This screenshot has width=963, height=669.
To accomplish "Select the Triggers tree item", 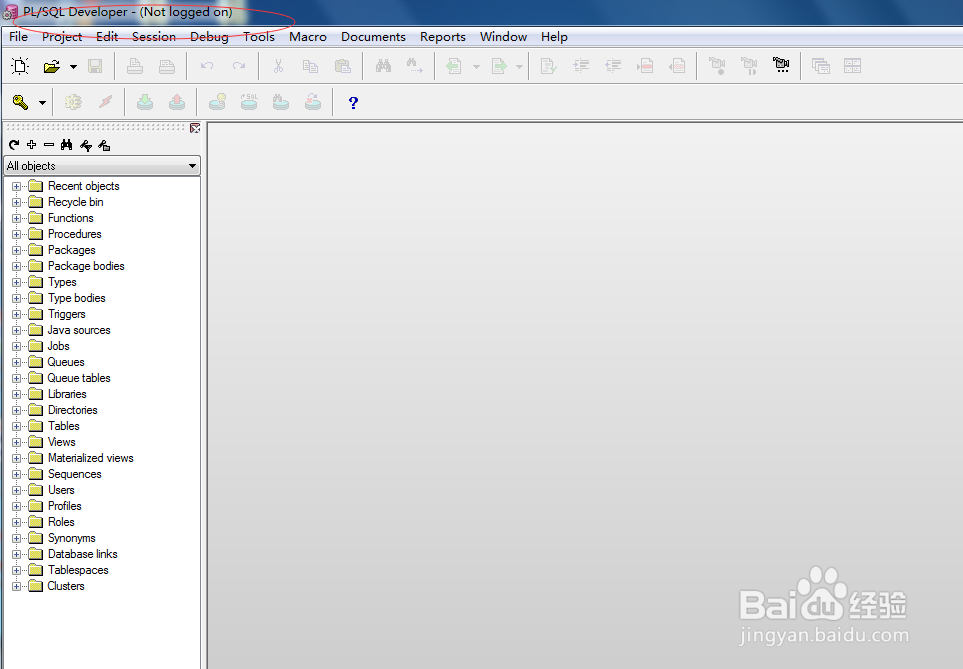I will tap(66, 314).
